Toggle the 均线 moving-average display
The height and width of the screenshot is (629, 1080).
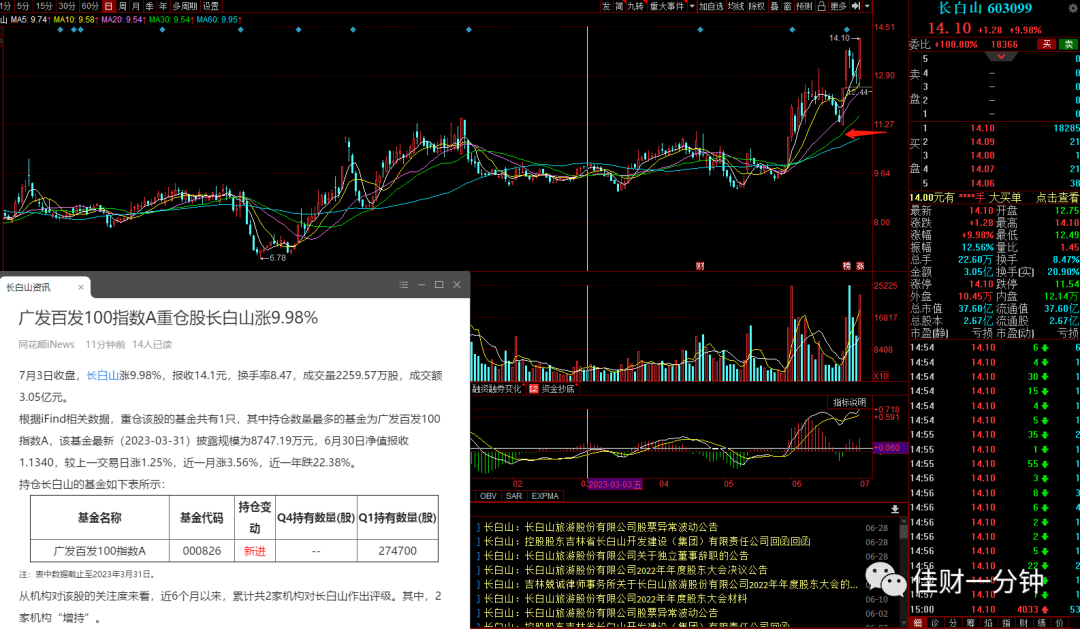736,6
